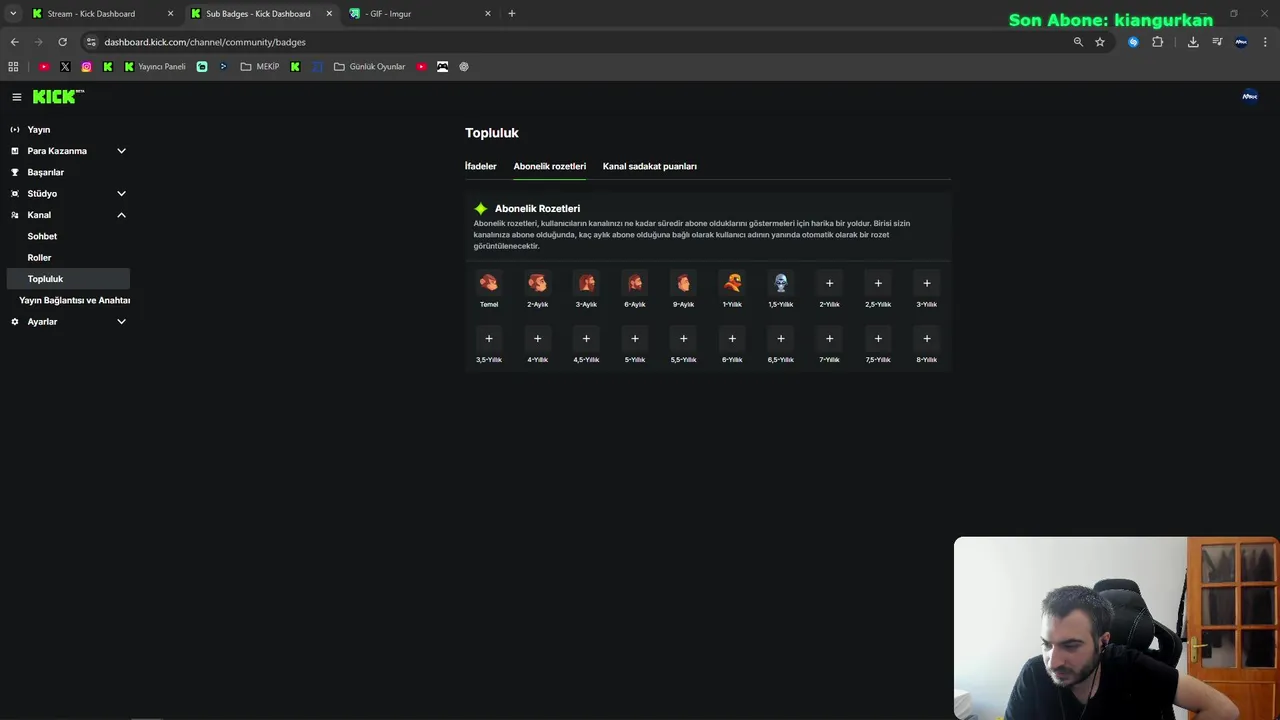Edit the 1-Yıllık badge icon

(x=732, y=283)
